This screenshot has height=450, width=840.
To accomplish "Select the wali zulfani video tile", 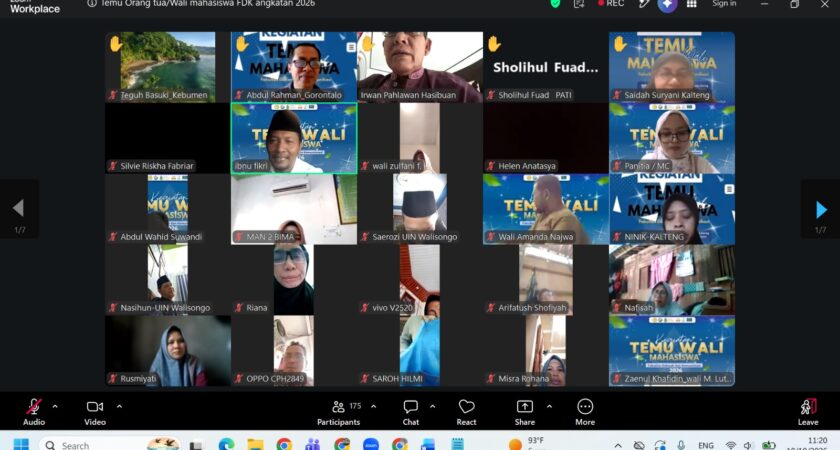I will coord(420,138).
